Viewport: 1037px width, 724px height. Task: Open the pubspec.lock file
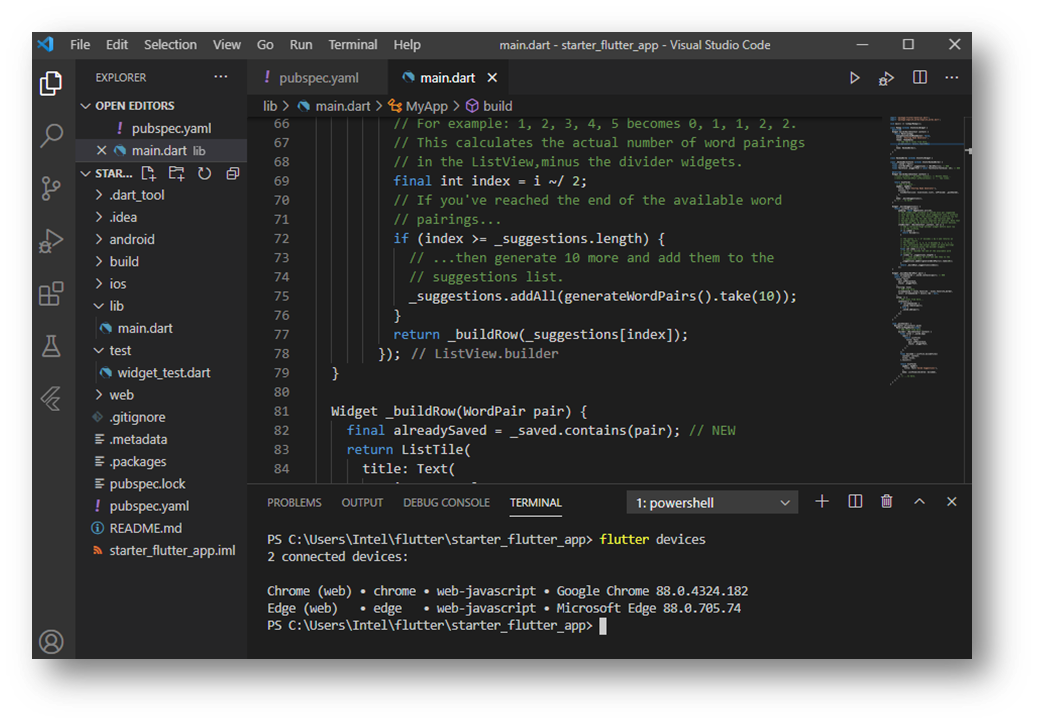pos(147,483)
